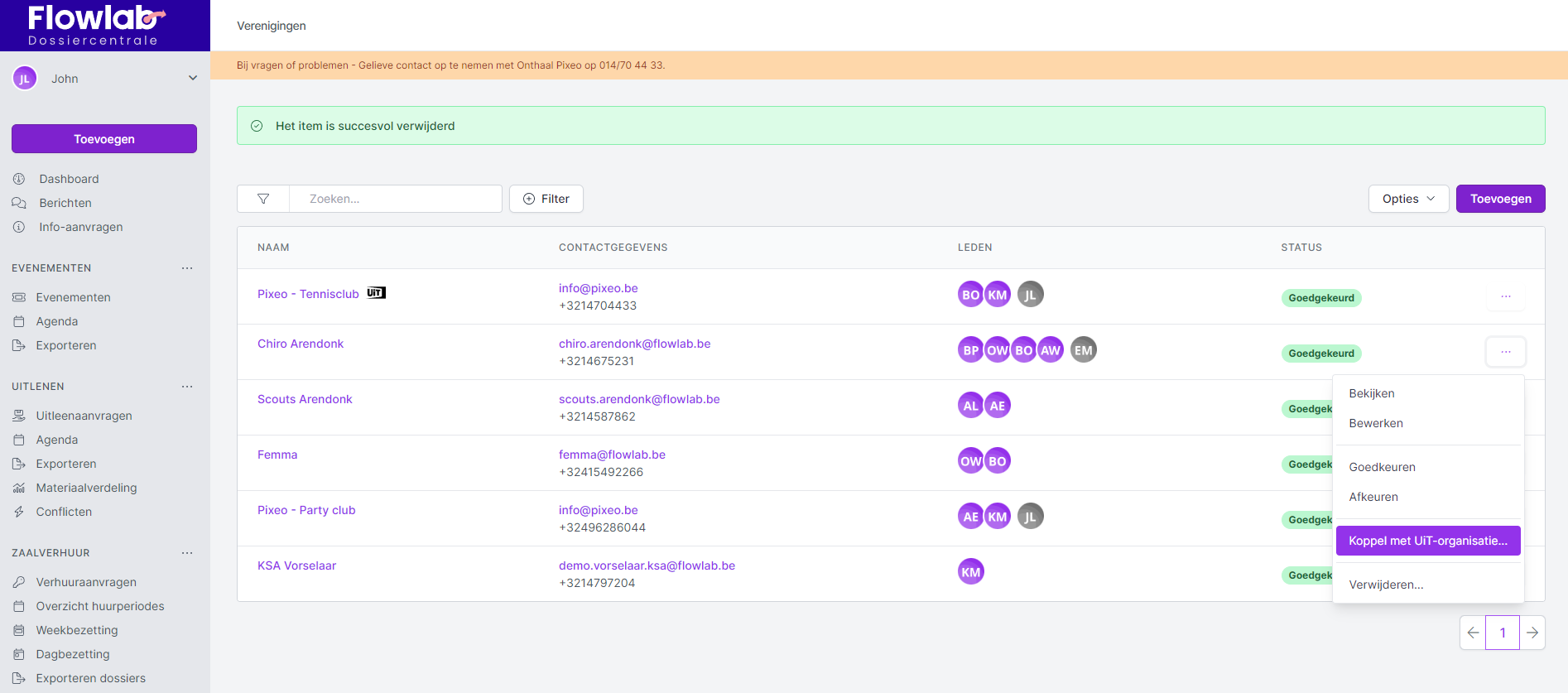The image size is (1568, 693).
Task: Choose Verwijderen from the context menu
Action: (x=1386, y=585)
